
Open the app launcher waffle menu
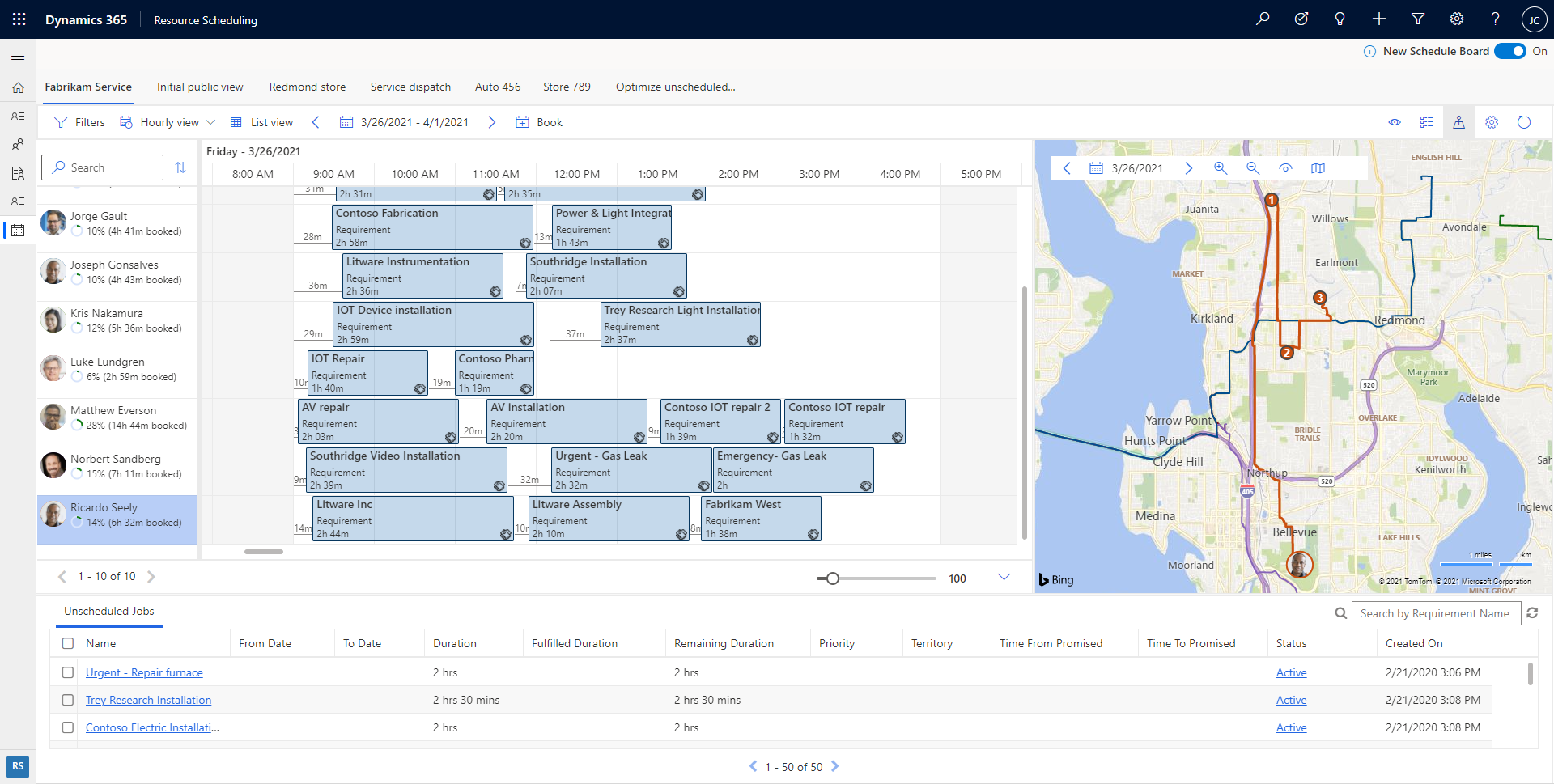tap(19, 19)
